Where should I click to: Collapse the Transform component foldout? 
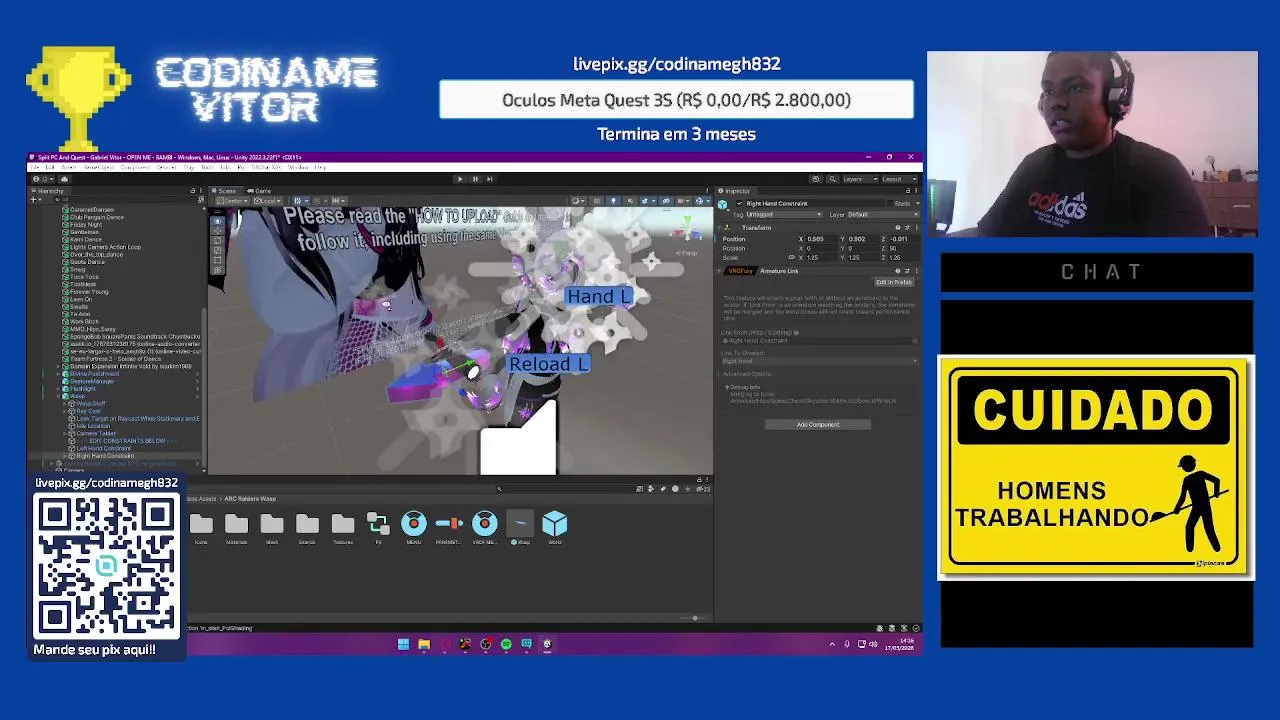pos(719,228)
